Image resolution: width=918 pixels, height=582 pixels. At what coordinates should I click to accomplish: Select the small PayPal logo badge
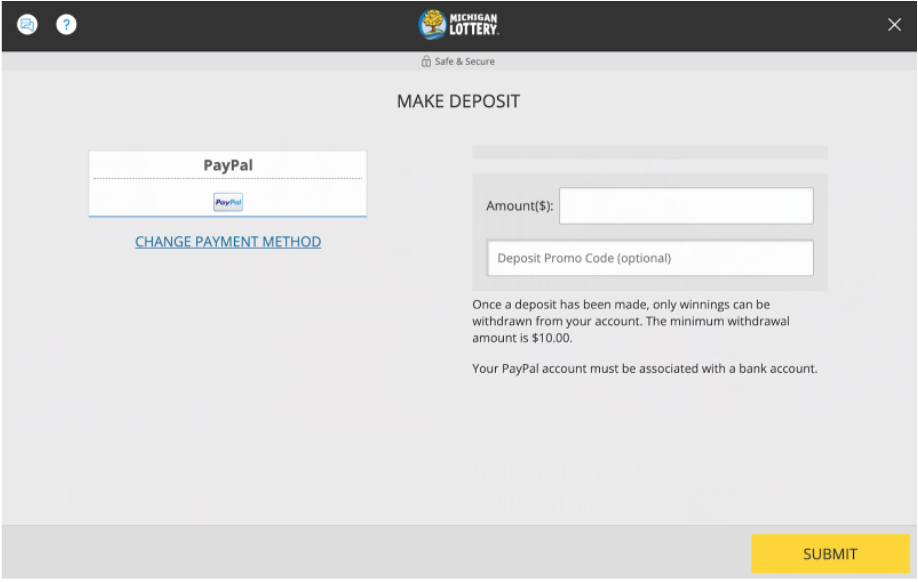click(228, 202)
